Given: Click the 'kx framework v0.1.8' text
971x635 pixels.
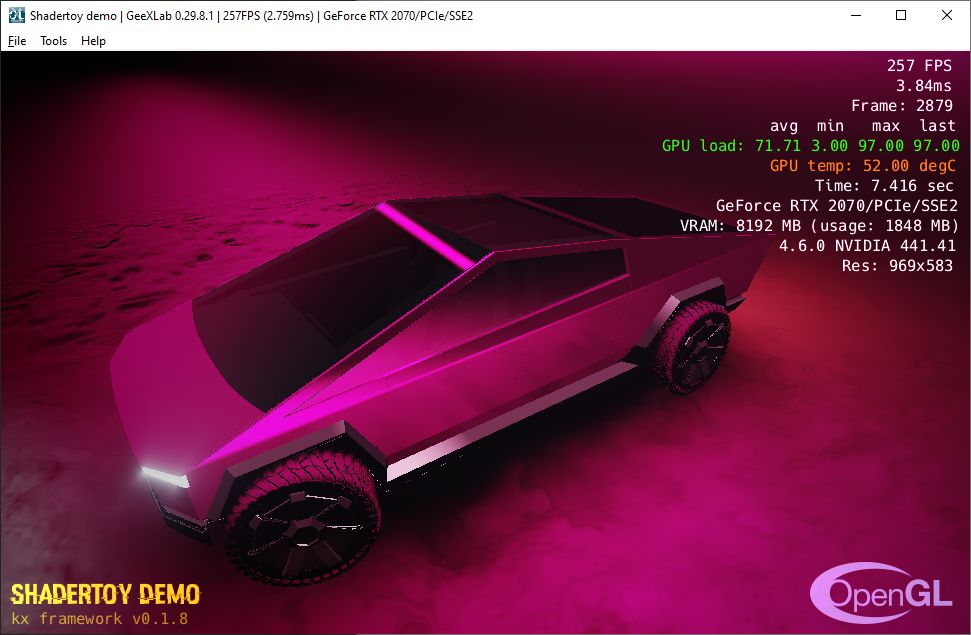Looking at the screenshot, I should coord(99,618).
